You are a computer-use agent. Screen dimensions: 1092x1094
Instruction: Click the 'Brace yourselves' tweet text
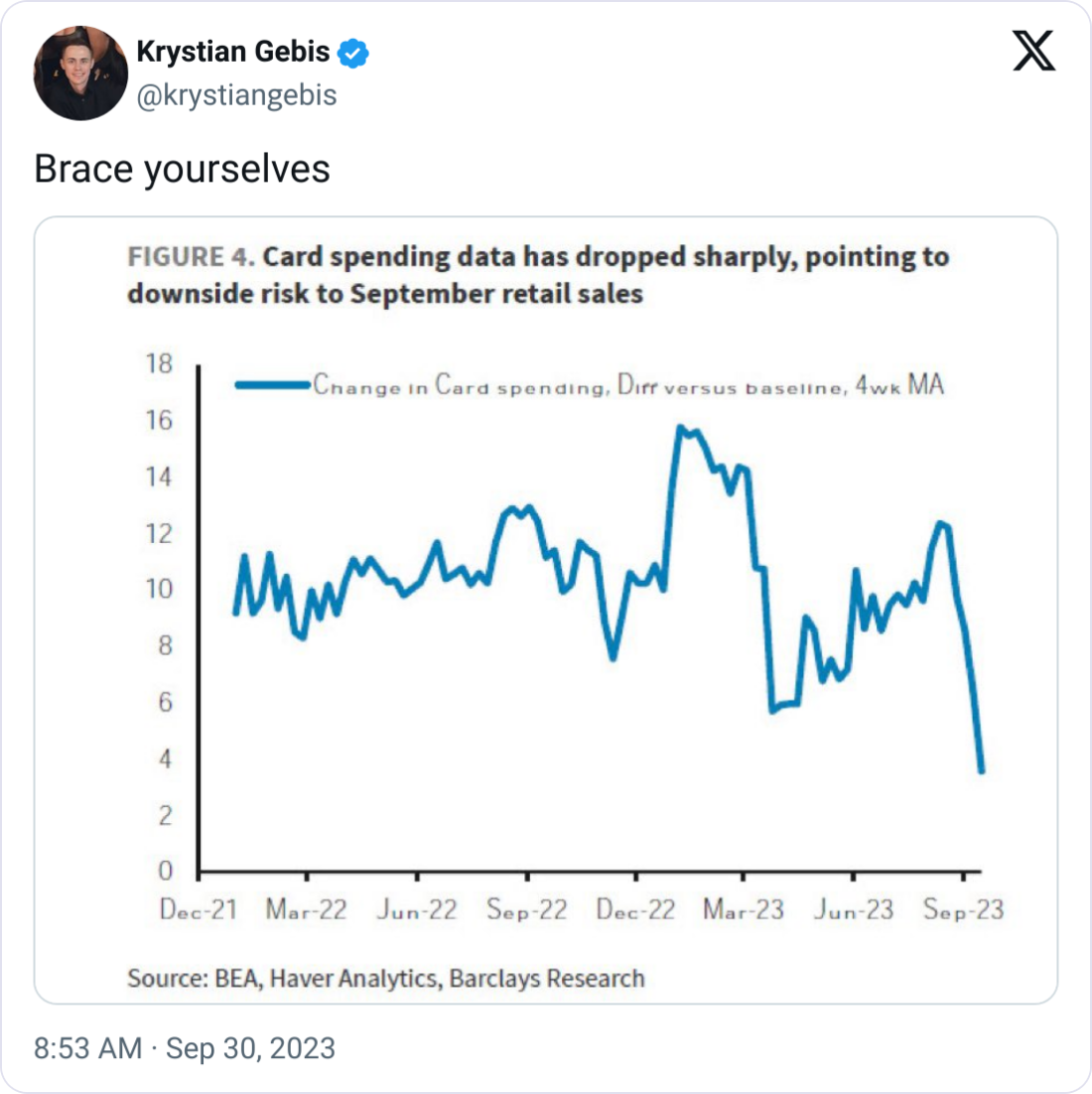tap(182, 169)
